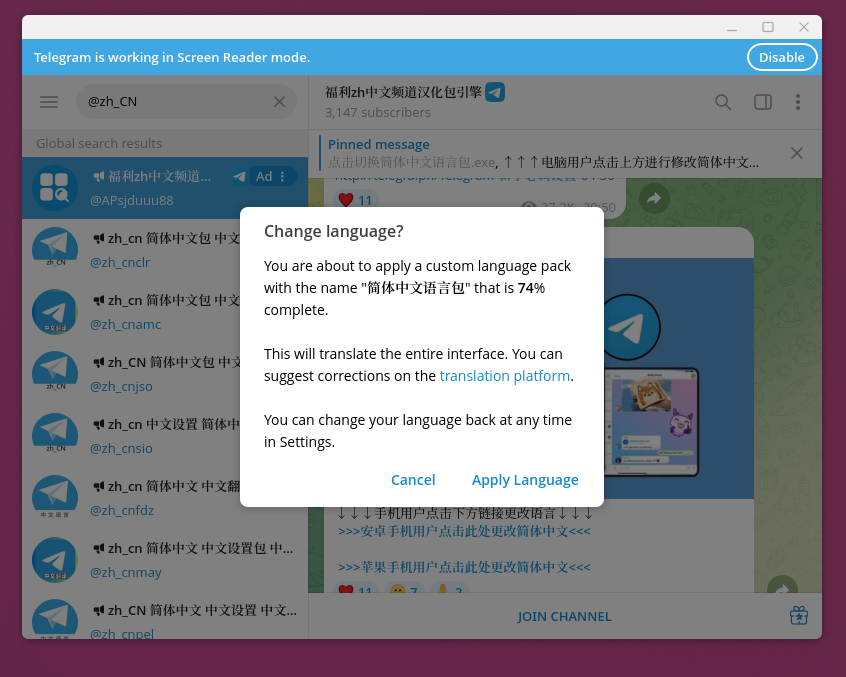Open the Apple users language link

point(464,567)
